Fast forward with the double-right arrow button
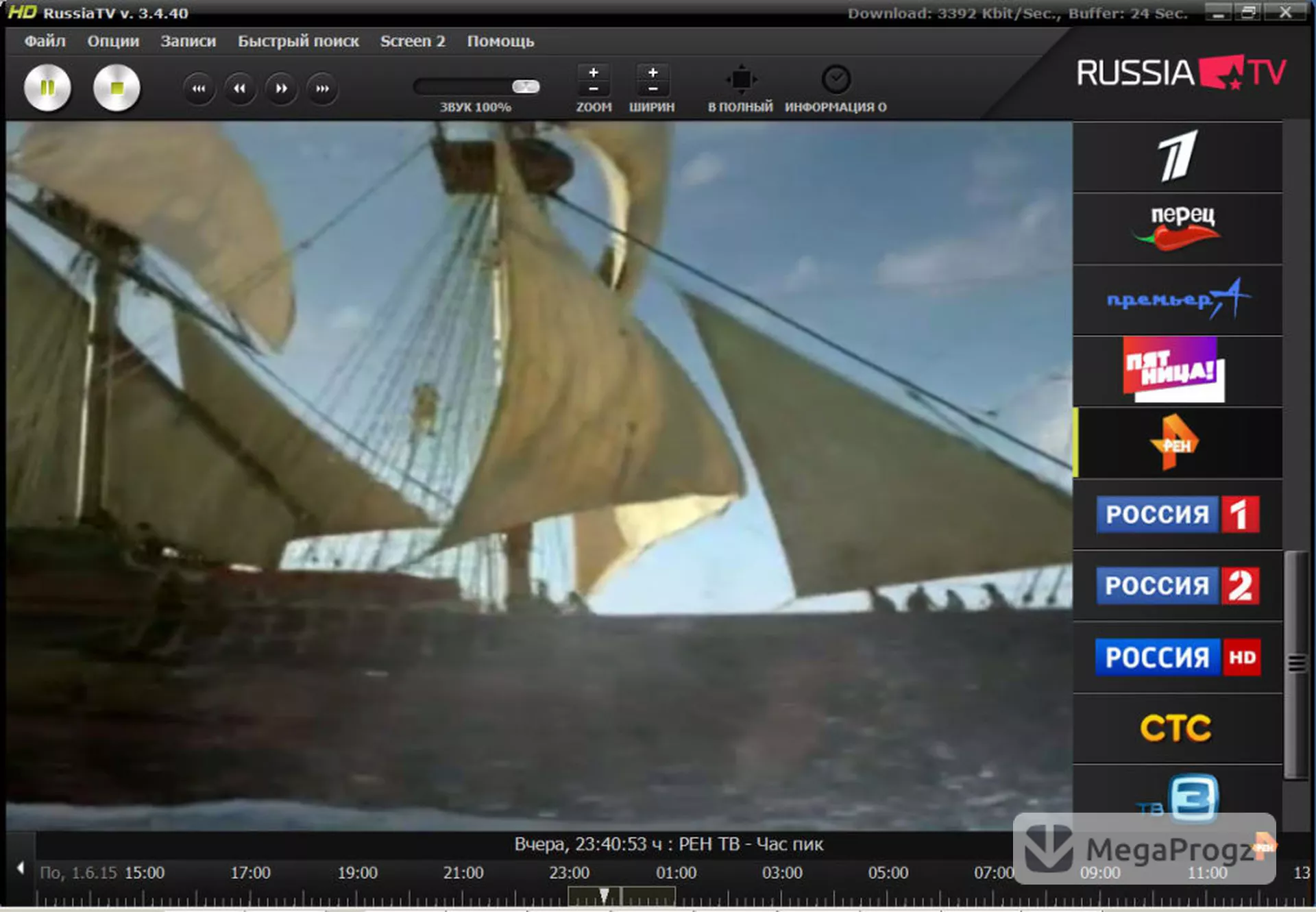This screenshot has height=912, width=1316. coord(281,88)
